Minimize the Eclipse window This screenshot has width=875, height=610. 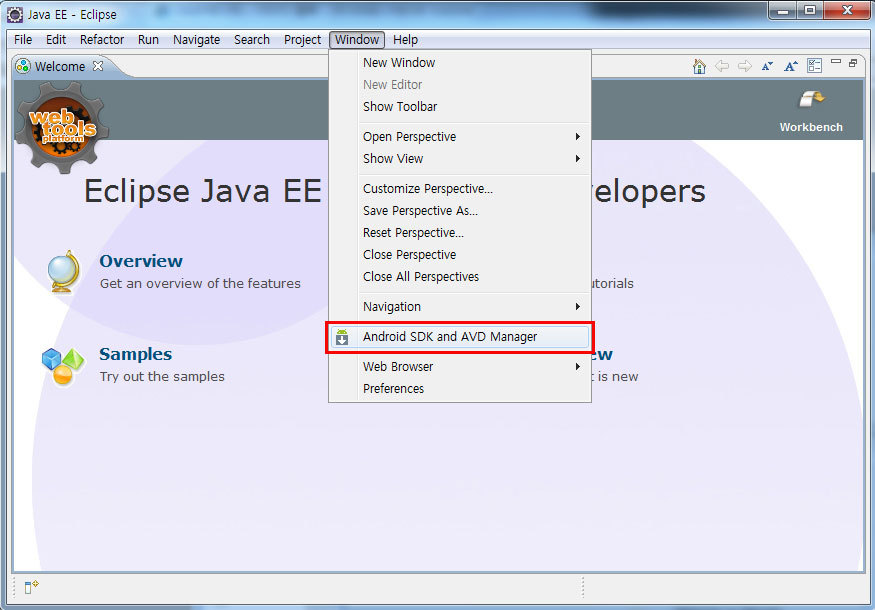click(x=782, y=11)
